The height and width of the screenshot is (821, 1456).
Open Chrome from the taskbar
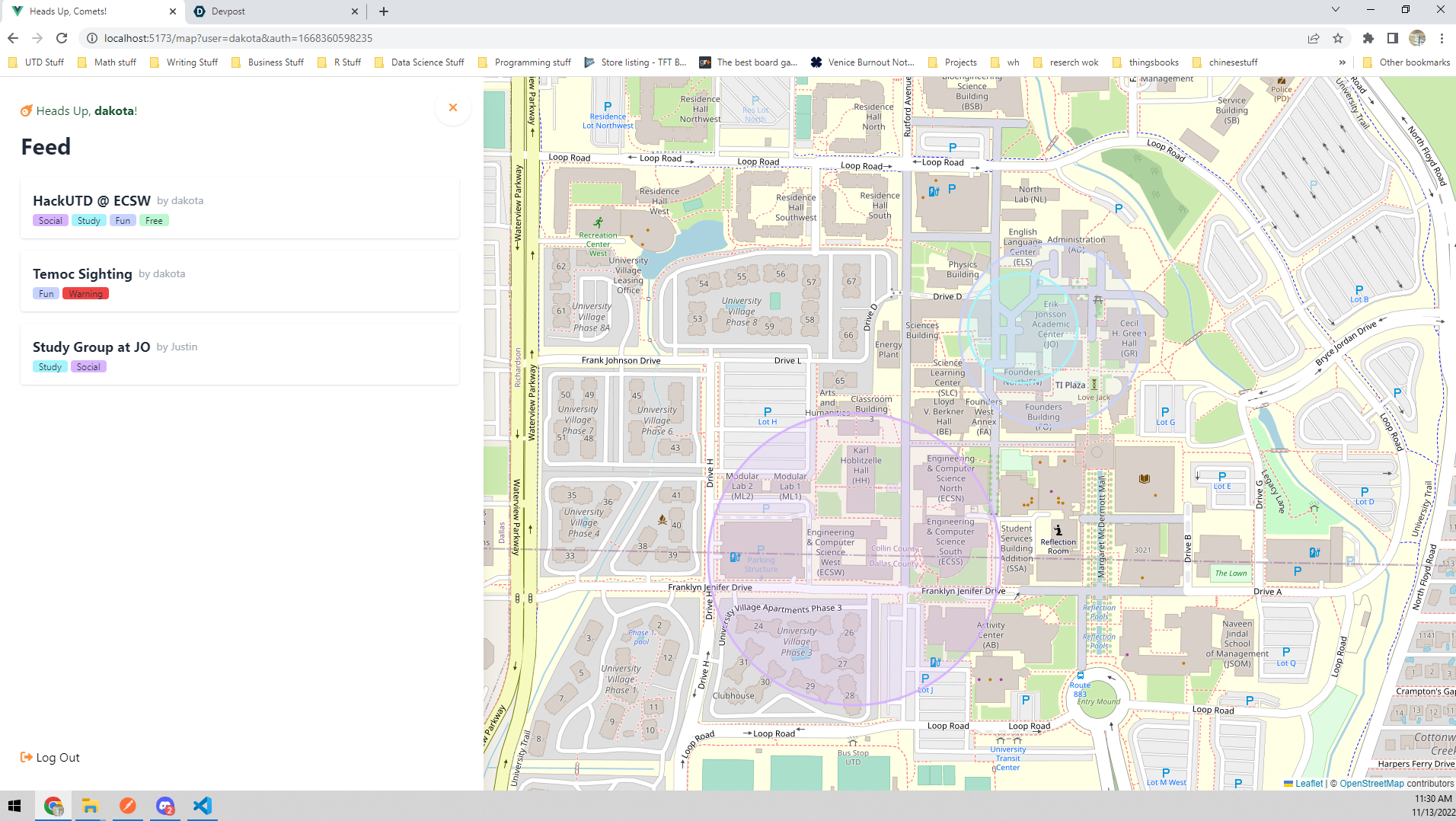[53, 806]
